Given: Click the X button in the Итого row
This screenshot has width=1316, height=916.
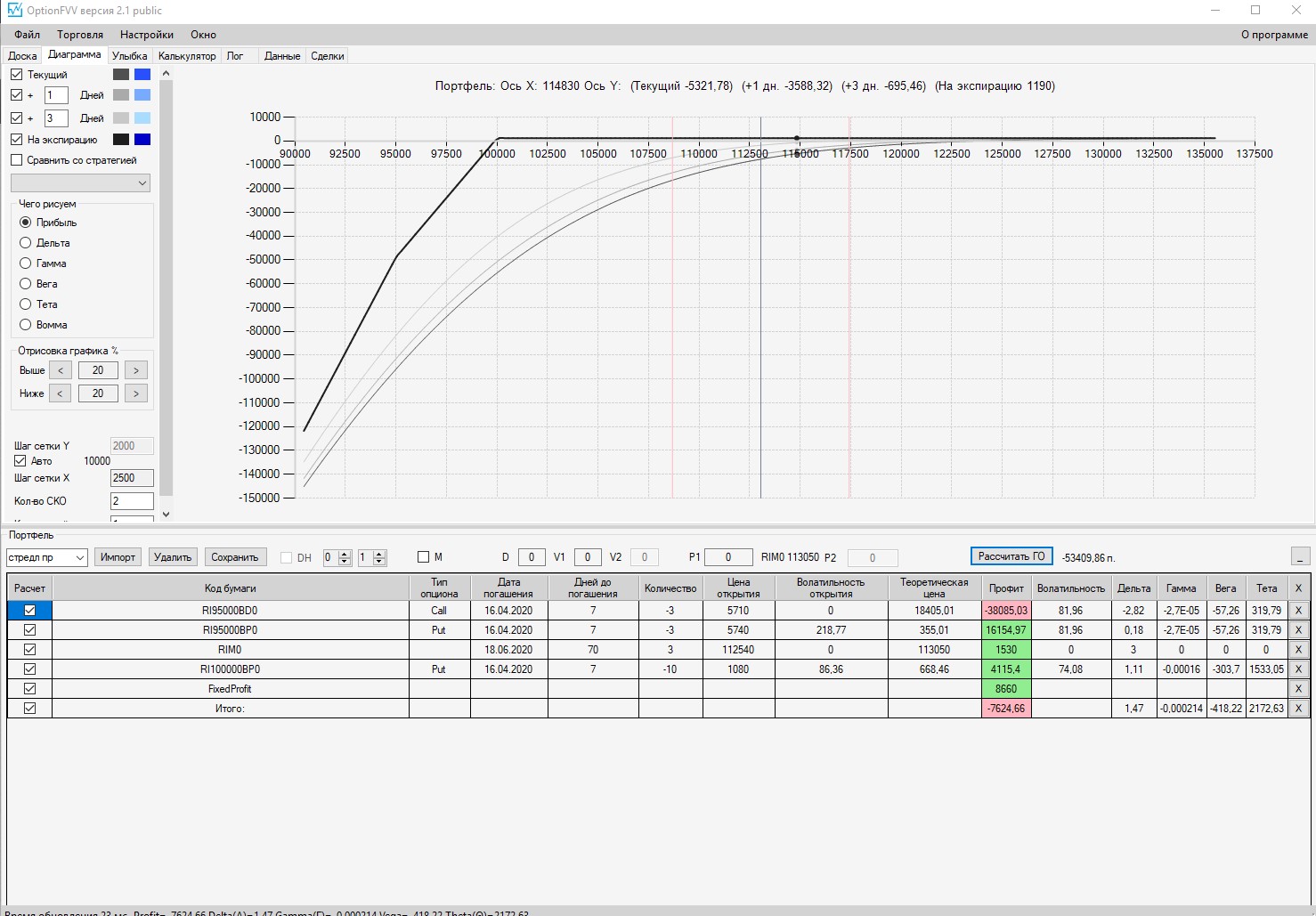Looking at the screenshot, I should [x=1298, y=709].
